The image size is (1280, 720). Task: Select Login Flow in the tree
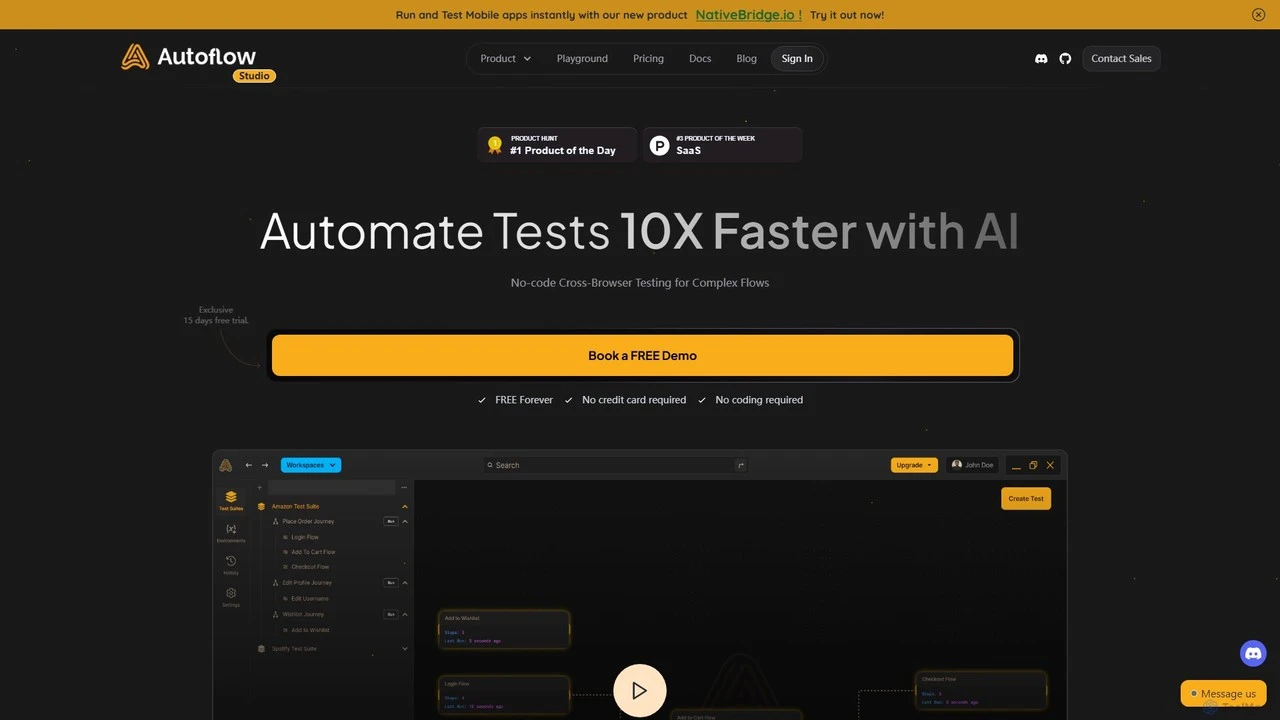(x=305, y=538)
